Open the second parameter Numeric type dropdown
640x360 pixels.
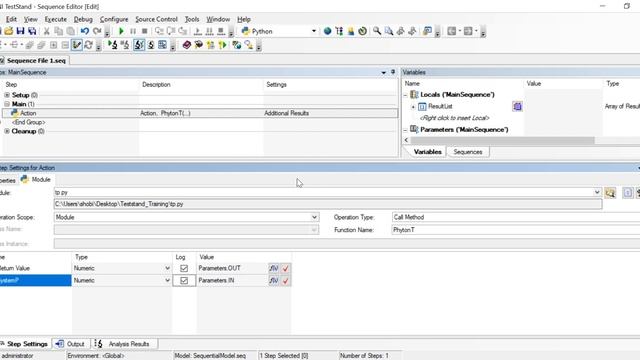click(x=167, y=280)
